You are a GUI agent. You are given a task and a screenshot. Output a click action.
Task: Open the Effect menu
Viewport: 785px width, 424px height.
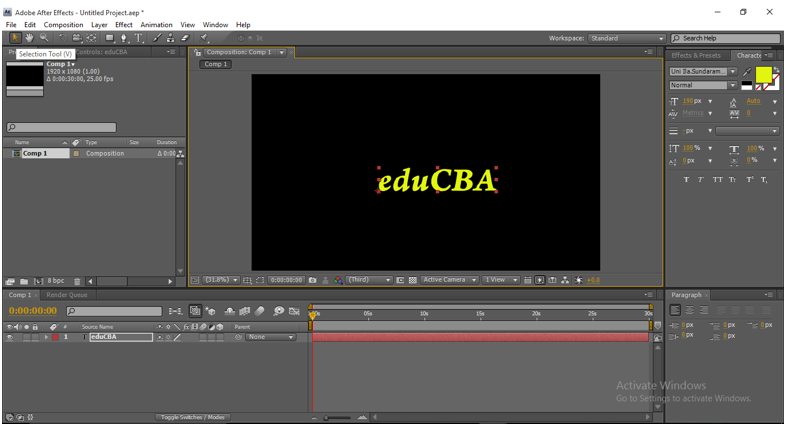[x=124, y=25]
